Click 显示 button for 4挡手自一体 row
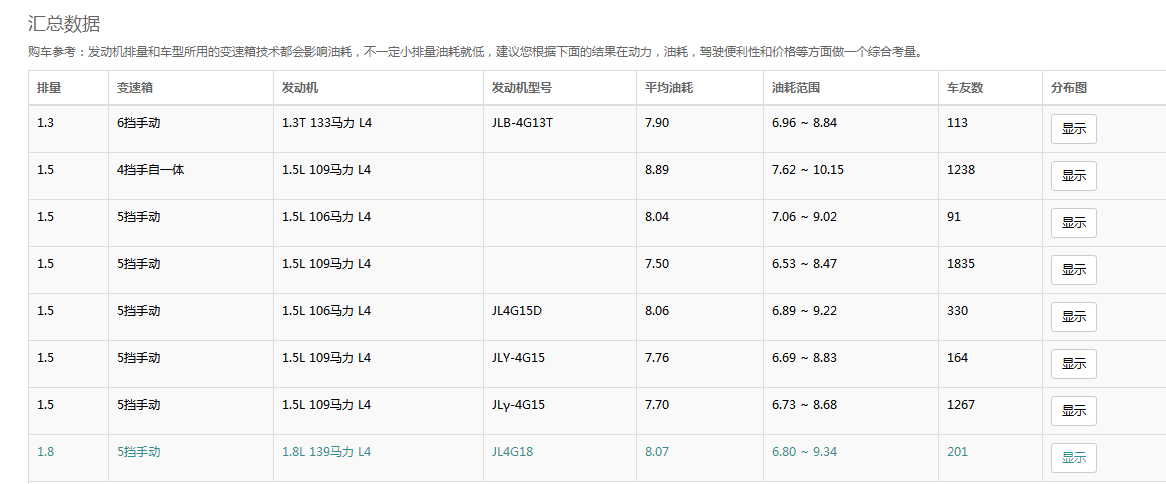 click(1073, 175)
